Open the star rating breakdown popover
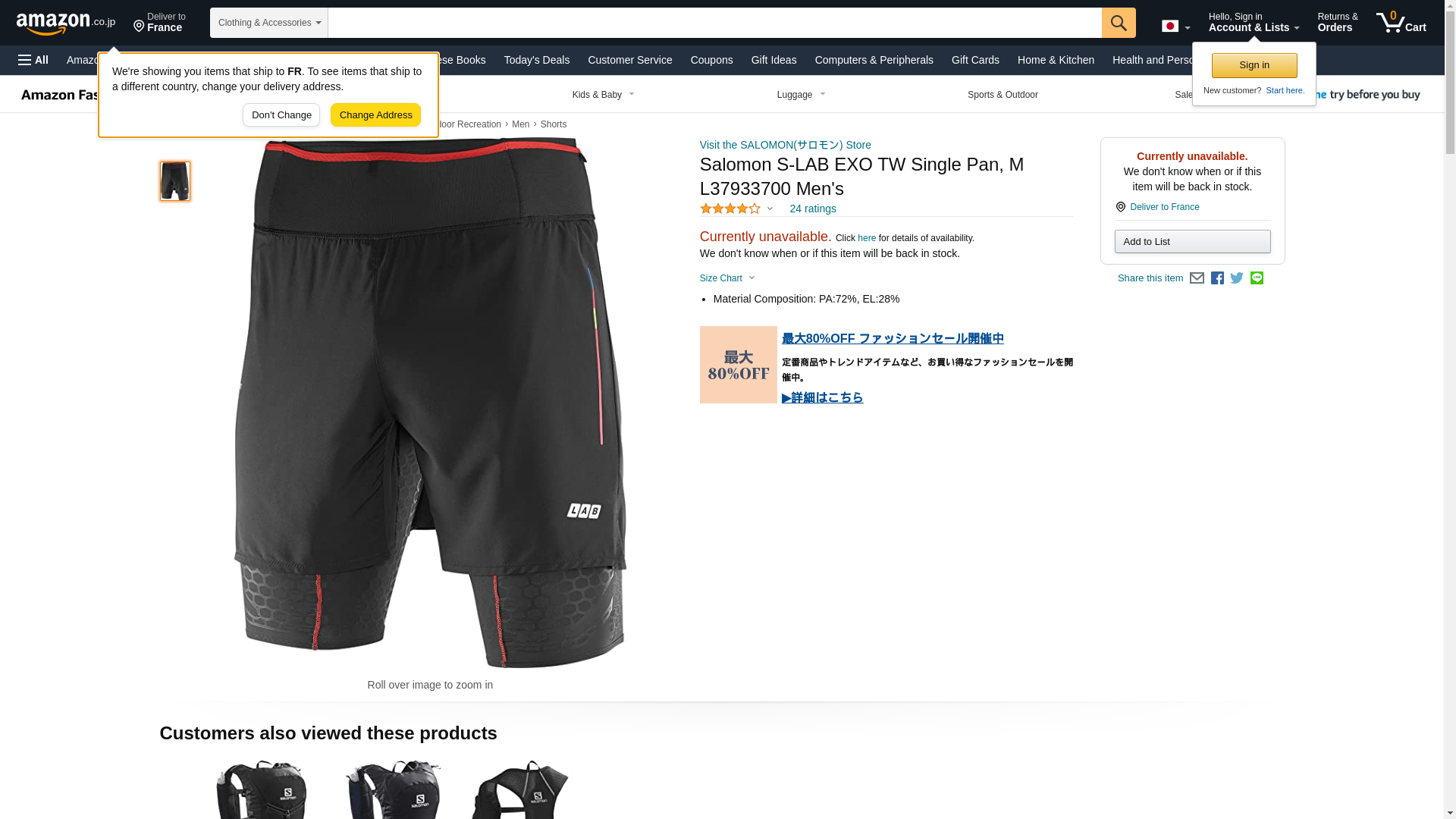1456x819 pixels. pyautogui.click(x=736, y=209)
